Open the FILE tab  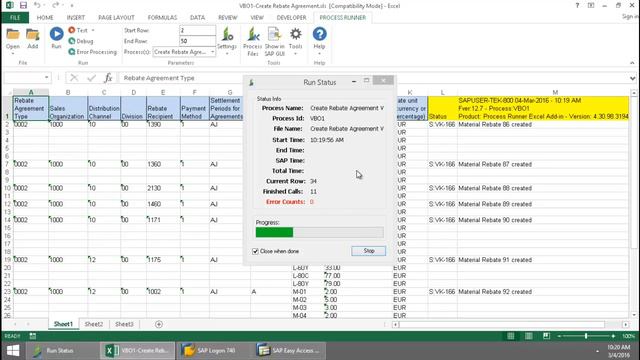click(15, 18)
